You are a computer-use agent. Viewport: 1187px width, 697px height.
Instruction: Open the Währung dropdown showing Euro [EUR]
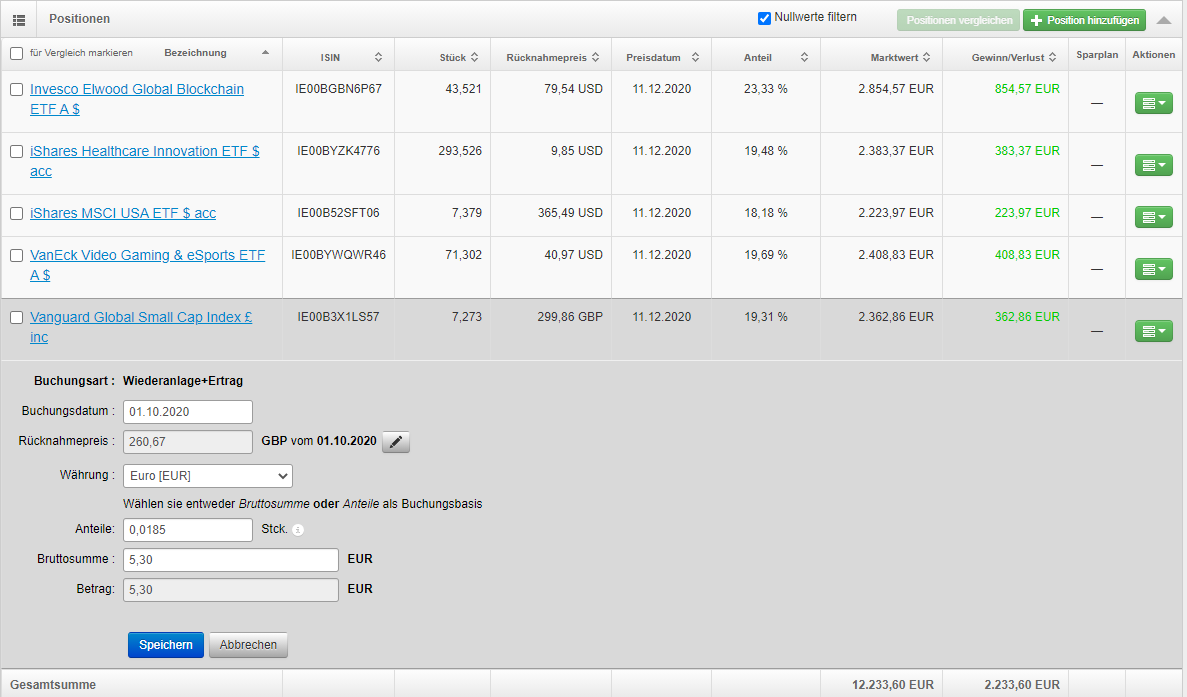(207, 476)
